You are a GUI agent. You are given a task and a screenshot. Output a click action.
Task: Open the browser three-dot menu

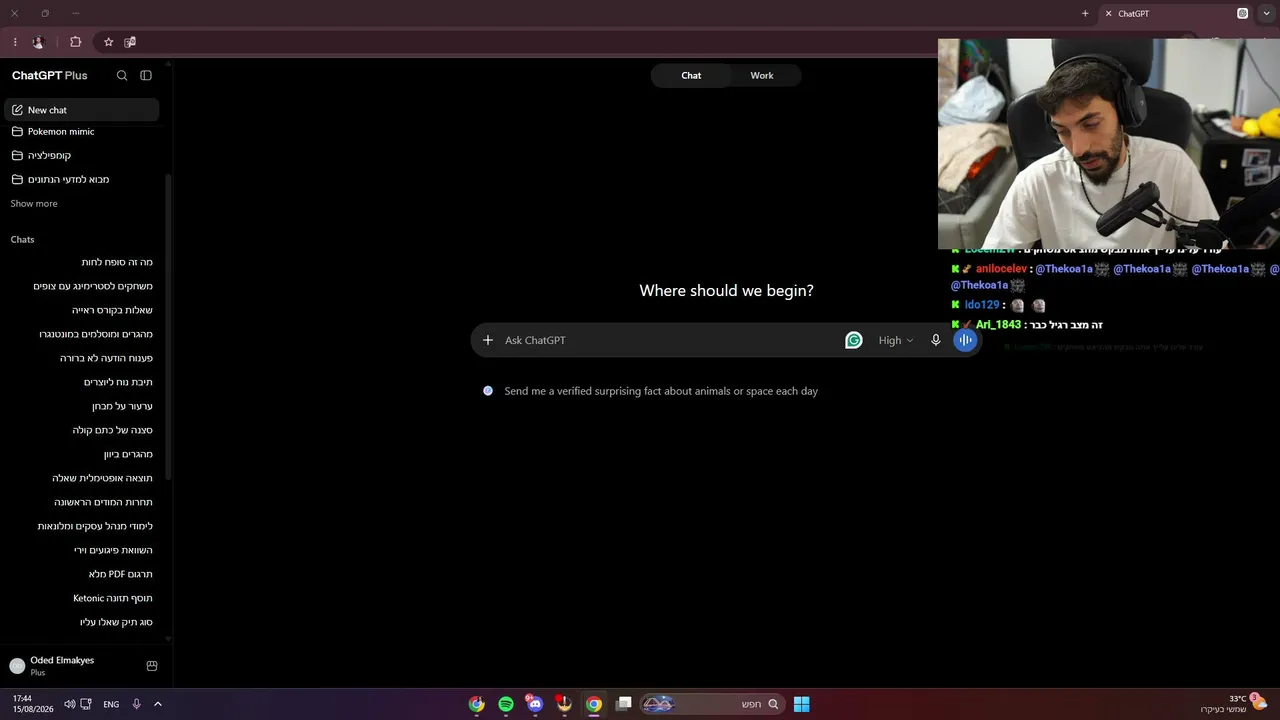(x=15, y=42)
